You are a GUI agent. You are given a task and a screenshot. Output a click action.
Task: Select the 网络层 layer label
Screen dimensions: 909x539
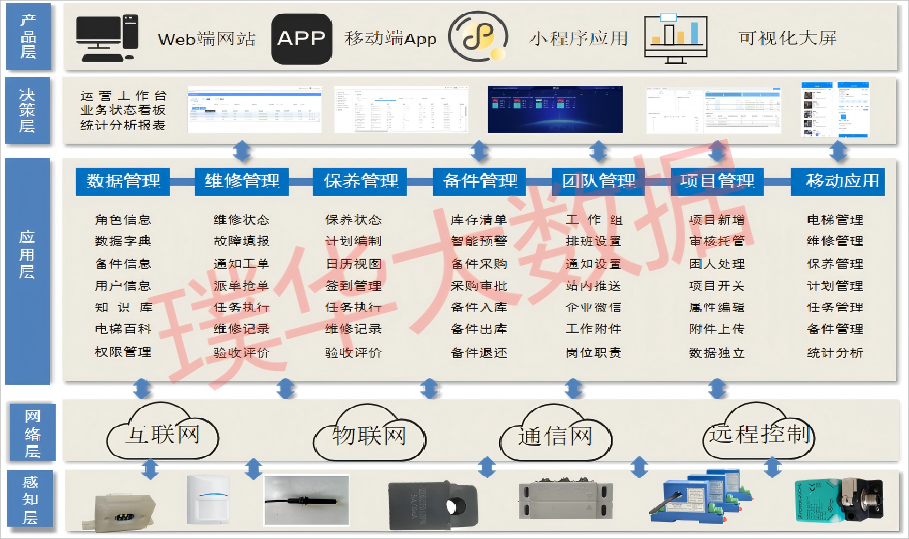(32, 432)
